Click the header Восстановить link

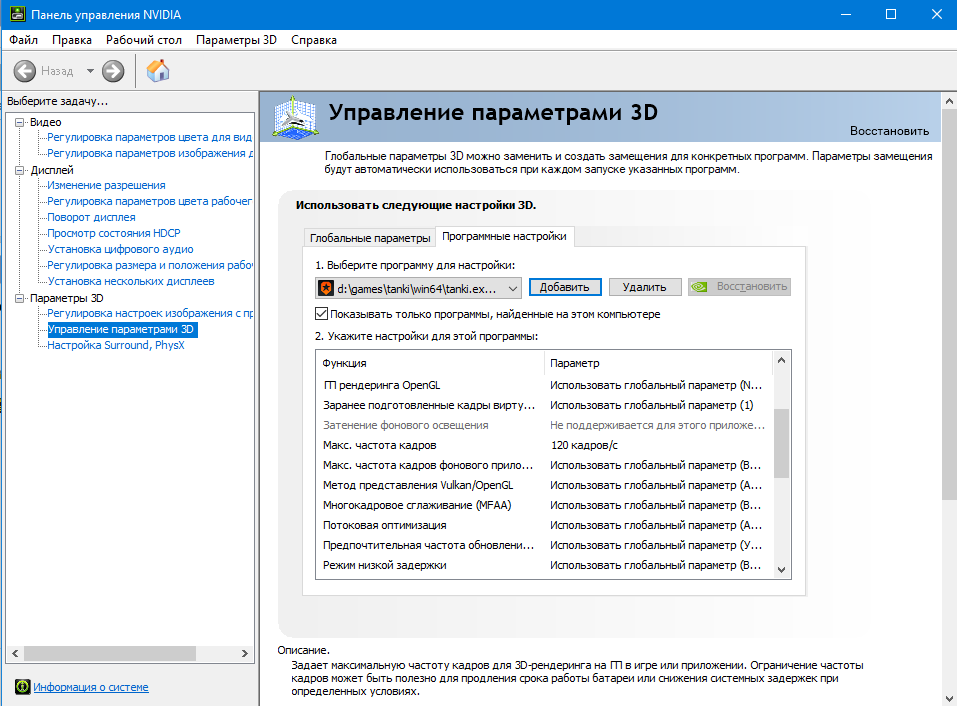tap(889, 131)
